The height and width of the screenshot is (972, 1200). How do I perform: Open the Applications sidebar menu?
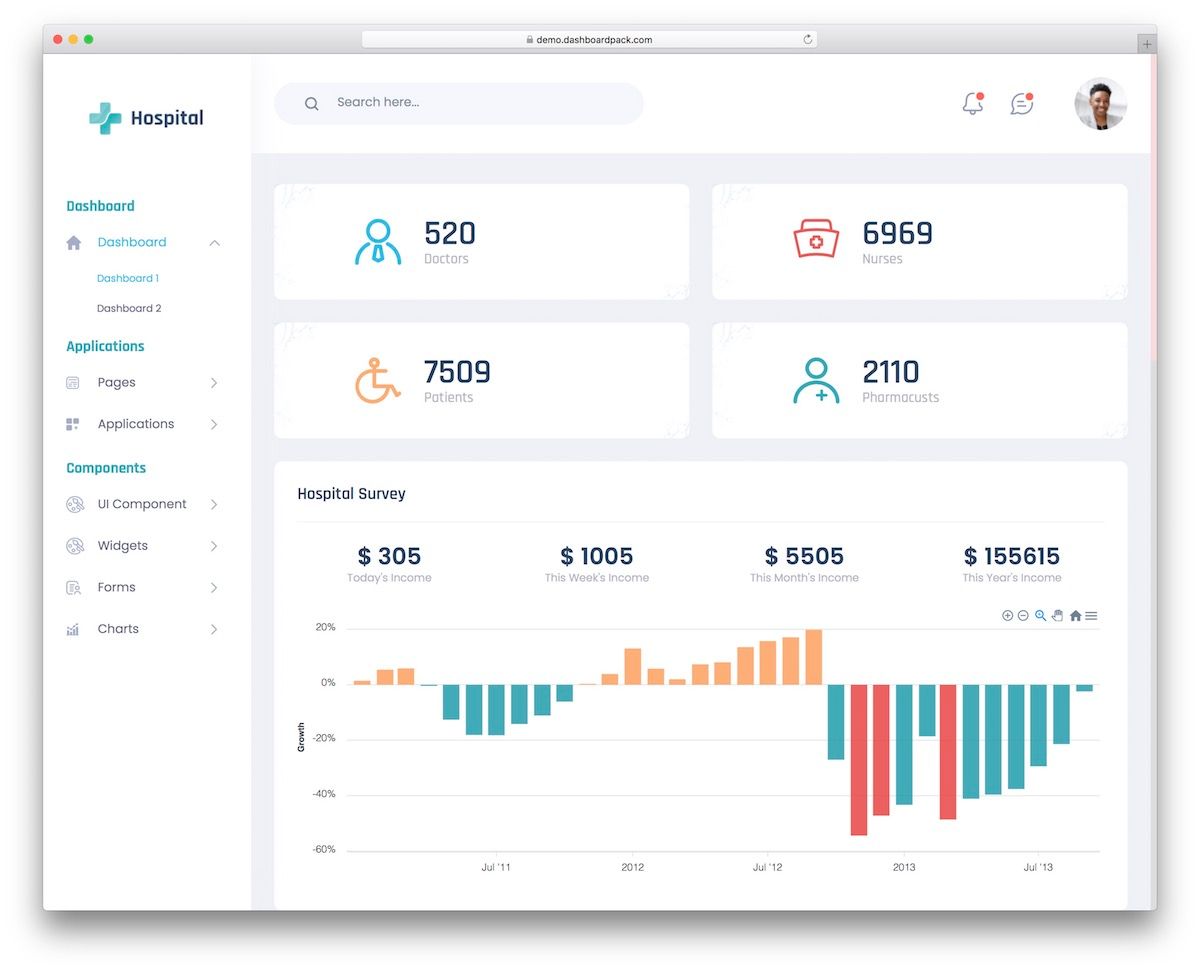pos(135,424)
